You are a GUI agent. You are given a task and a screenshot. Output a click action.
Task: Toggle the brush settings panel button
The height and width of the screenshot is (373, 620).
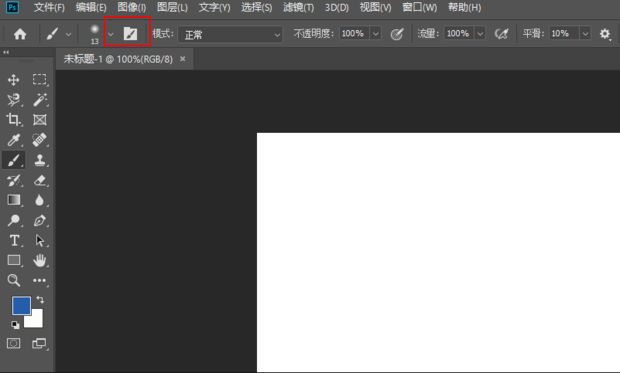click(130, 34)
